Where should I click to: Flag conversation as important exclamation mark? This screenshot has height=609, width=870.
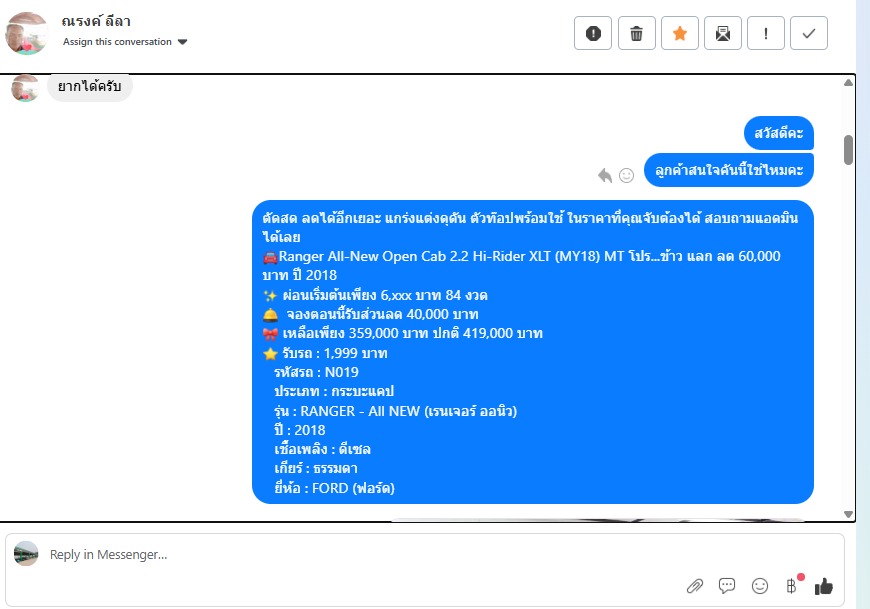point(766,33)
